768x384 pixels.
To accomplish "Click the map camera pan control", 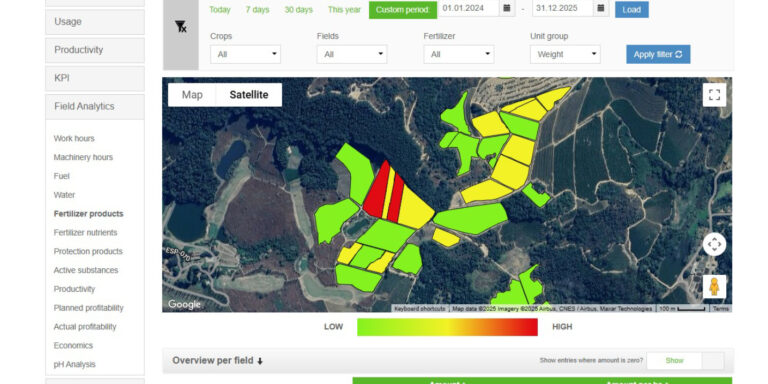I will coord(714,244).
